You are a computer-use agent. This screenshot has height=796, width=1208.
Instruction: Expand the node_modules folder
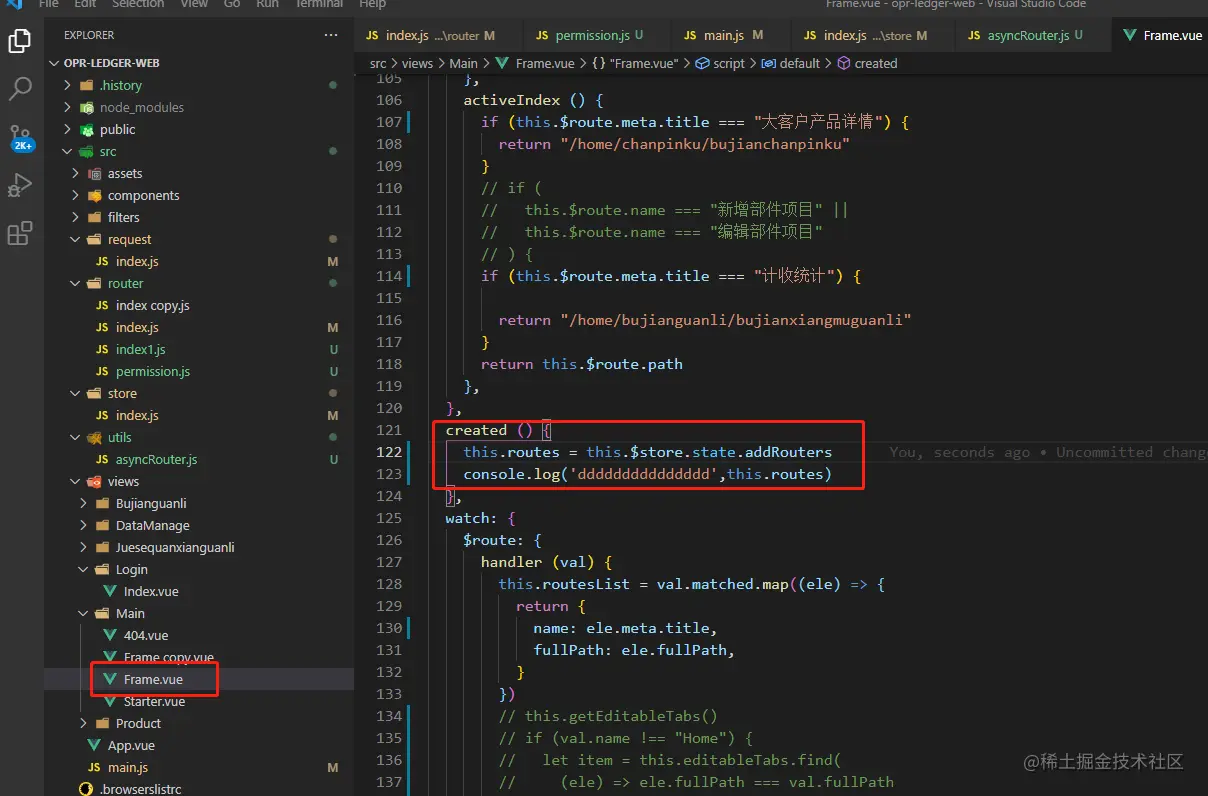67,107
